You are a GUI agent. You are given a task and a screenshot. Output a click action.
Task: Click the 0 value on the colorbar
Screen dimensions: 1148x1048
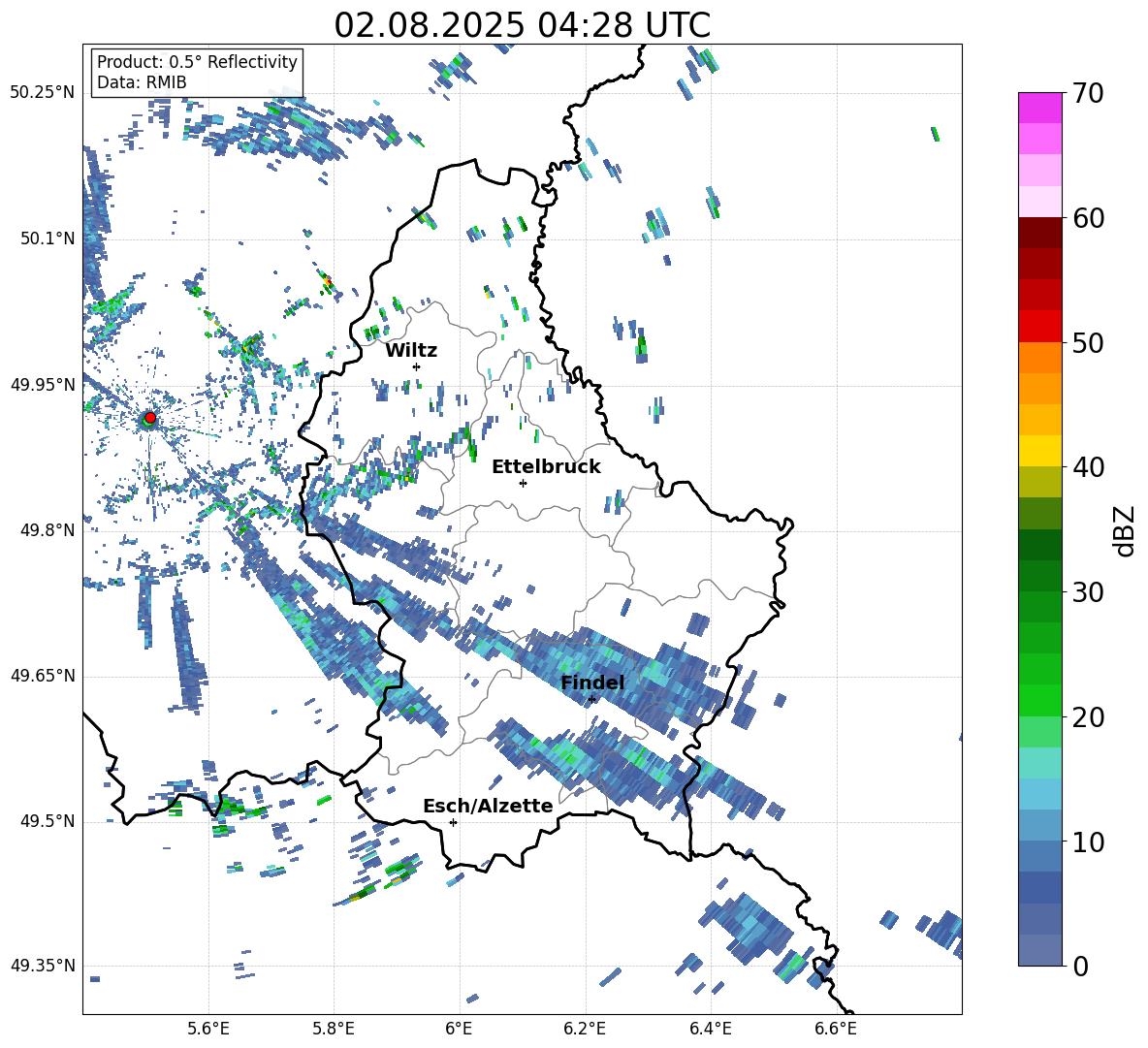pyautogui.click(x=1080, y=966)
